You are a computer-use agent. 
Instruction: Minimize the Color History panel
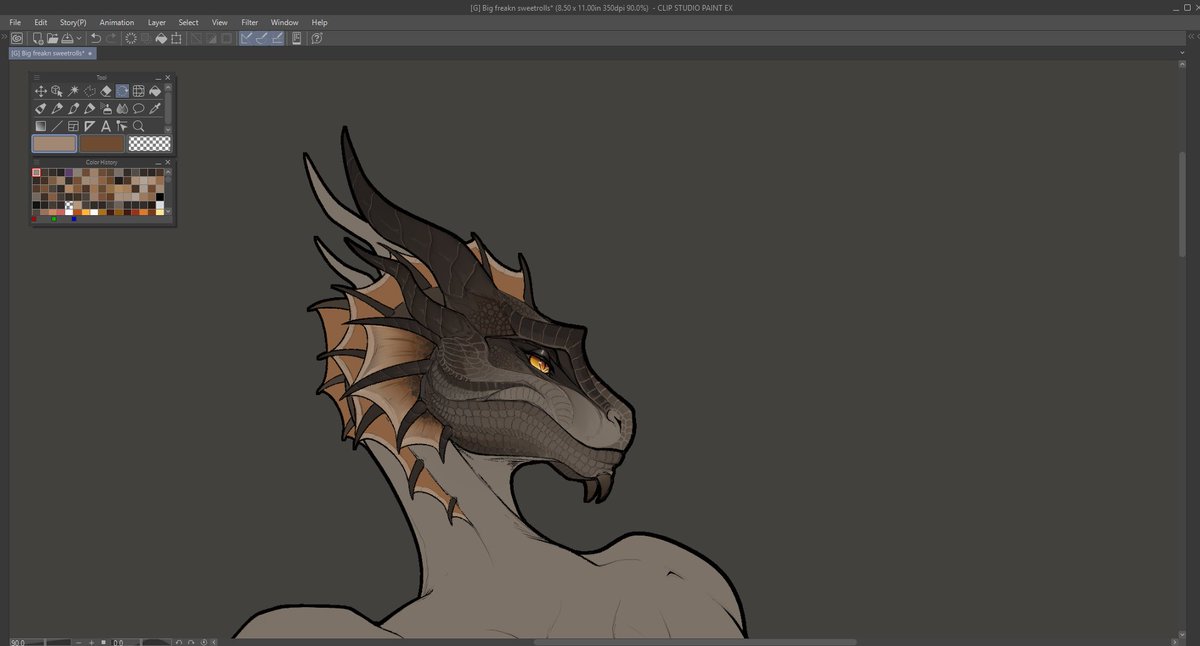coord(158,161)
